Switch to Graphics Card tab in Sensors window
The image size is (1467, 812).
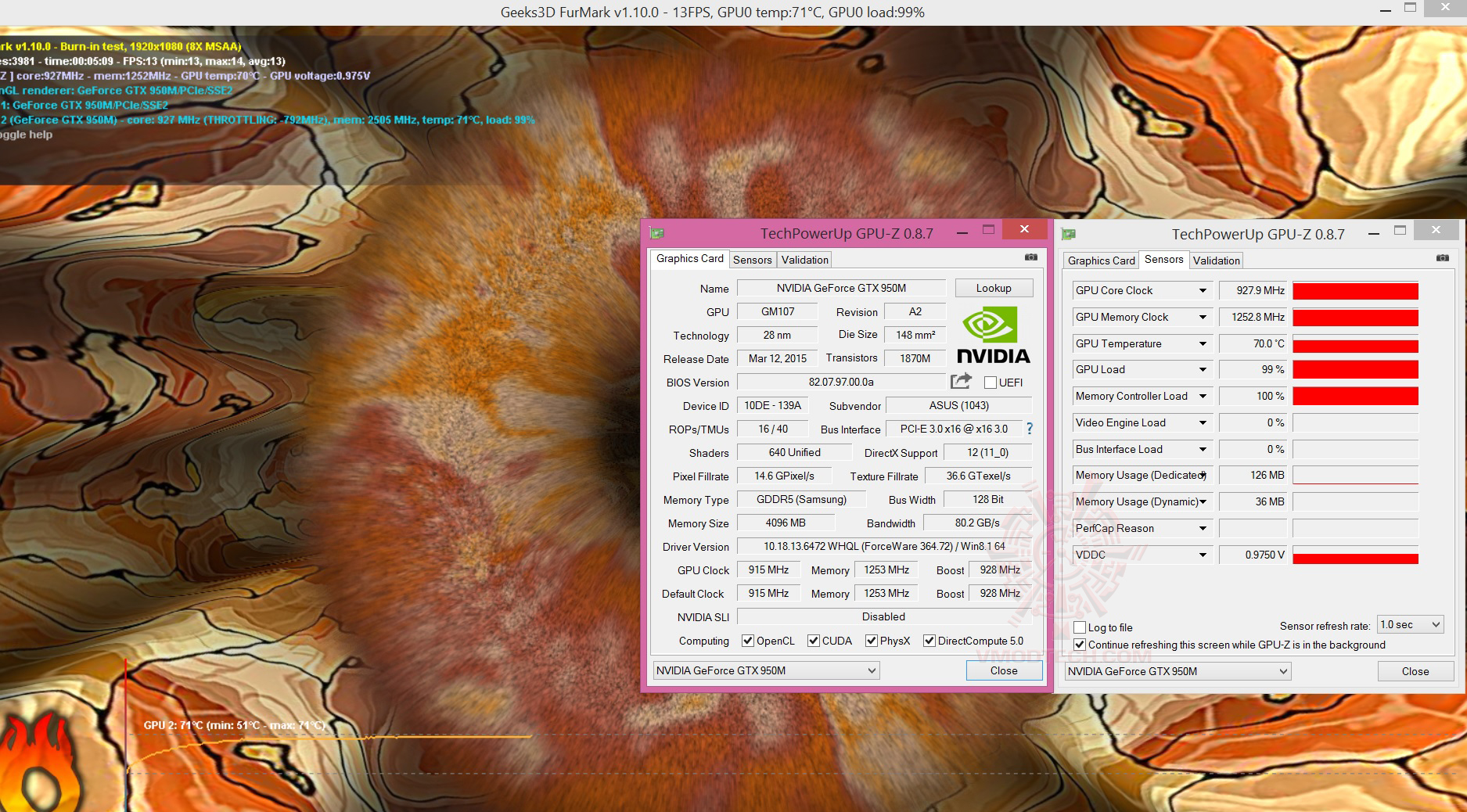tap(1101, 260)
